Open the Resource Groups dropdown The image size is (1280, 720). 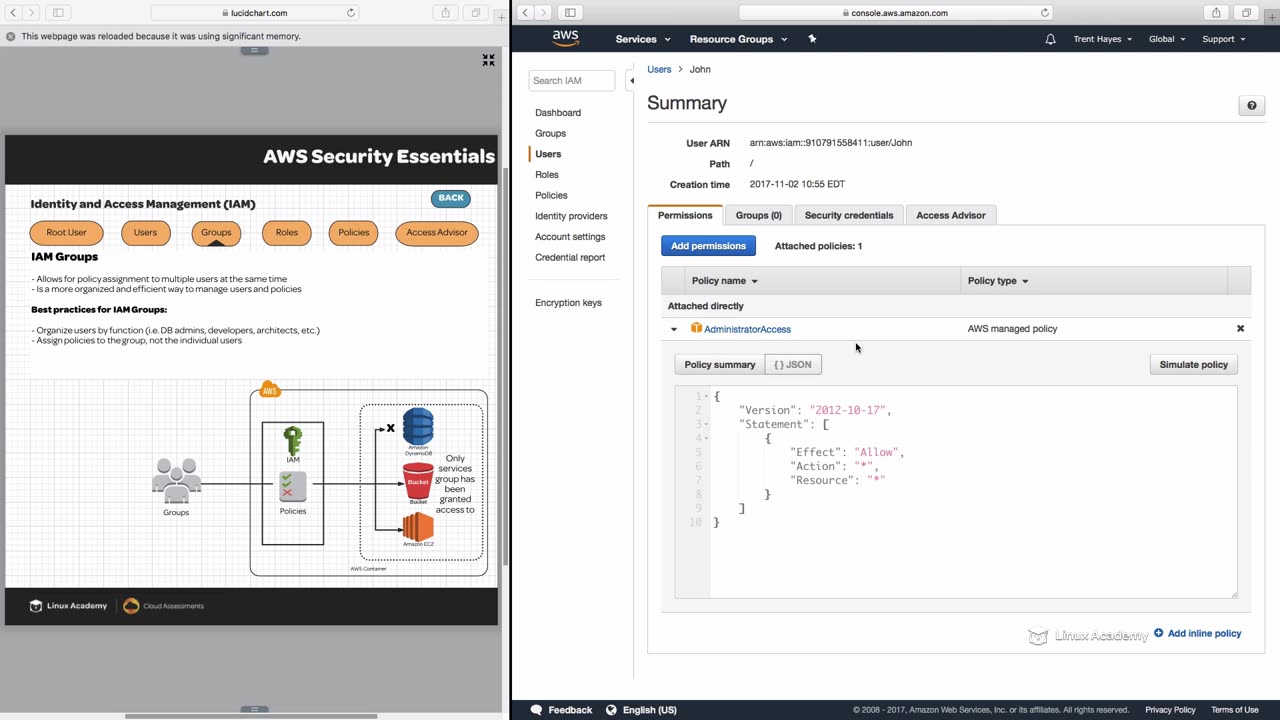tap(738, 39)
